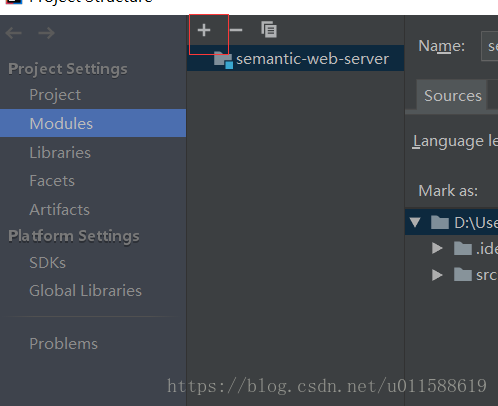Screen dimensions: 498x406
Task: Expand the .idea folder node
Action: point(437,248)
